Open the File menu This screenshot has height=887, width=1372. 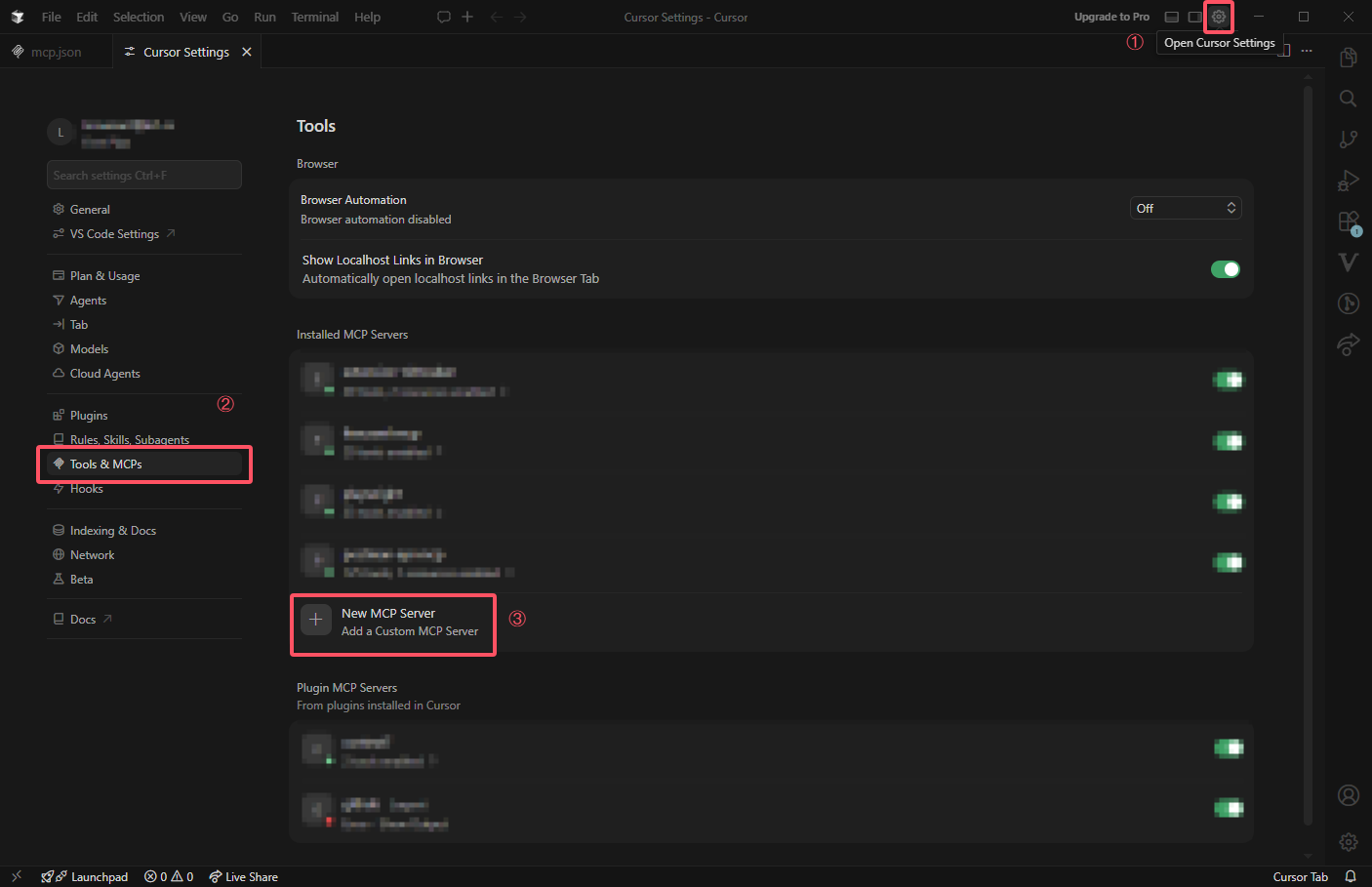[52, 17]
